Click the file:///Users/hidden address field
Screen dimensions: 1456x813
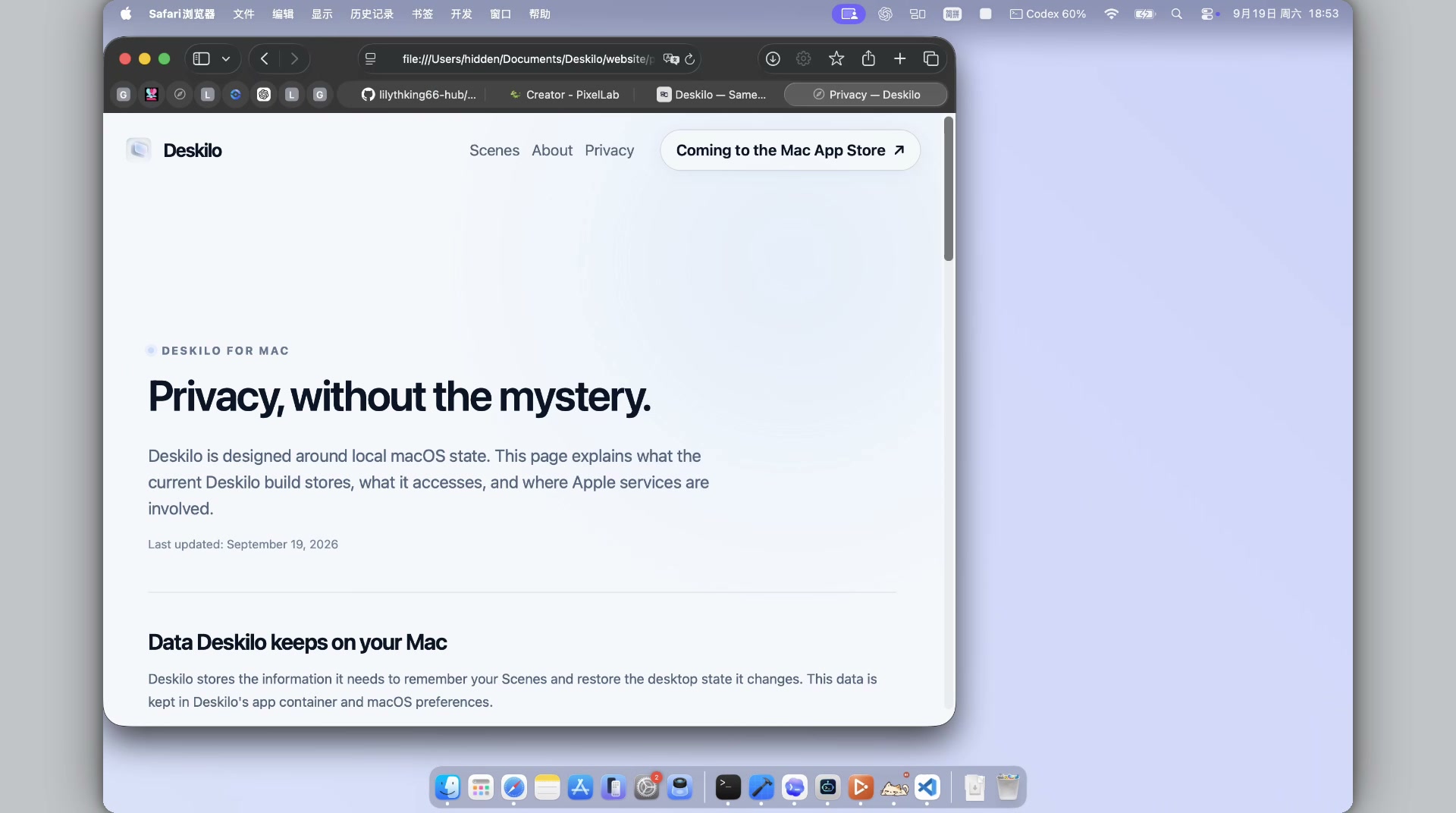(x=527, y=58)
